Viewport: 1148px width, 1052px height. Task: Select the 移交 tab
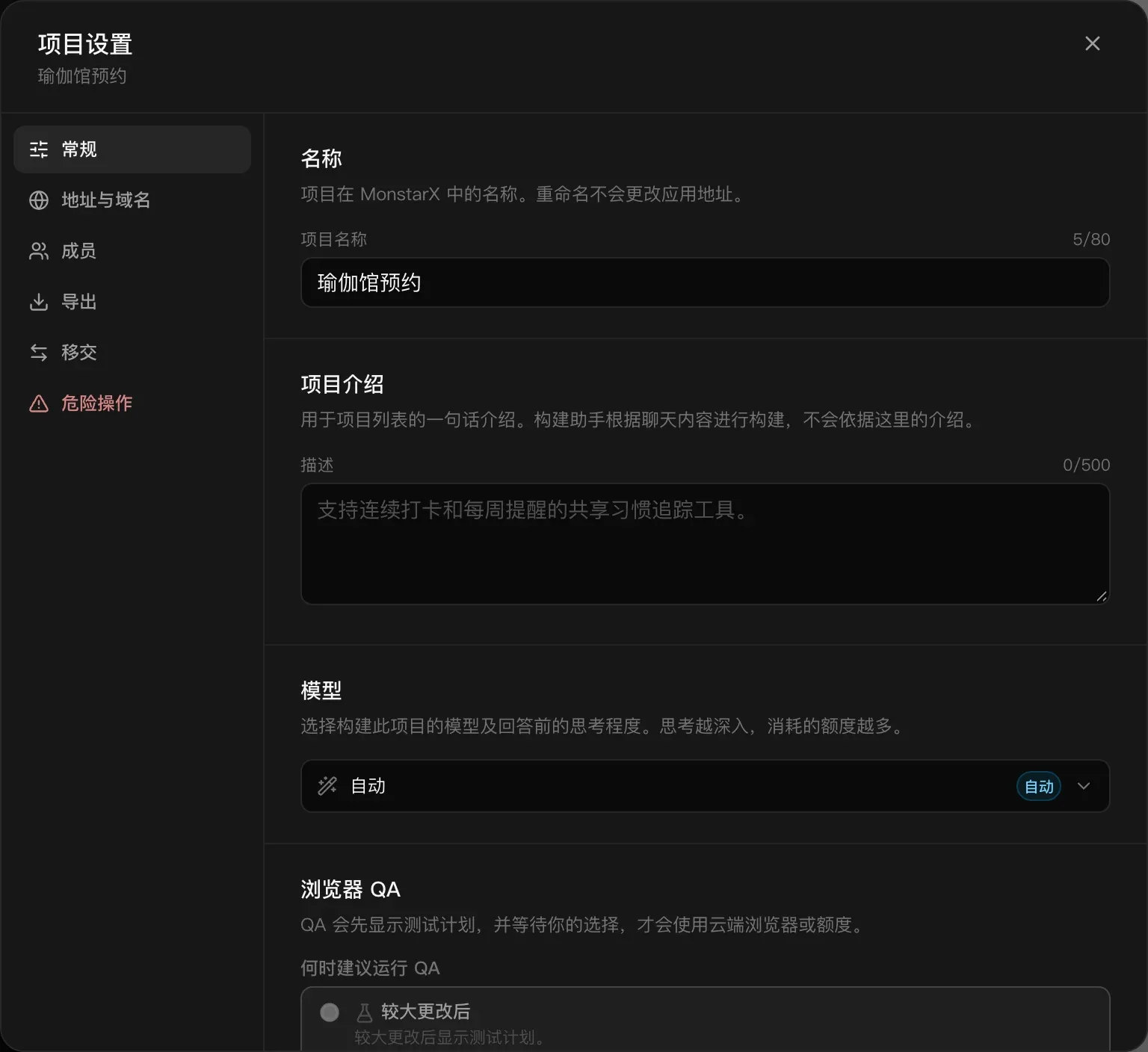132,353
